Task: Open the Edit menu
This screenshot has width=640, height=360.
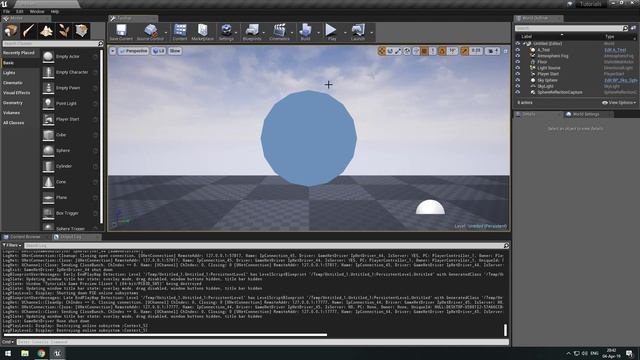Action: point(20,11)
